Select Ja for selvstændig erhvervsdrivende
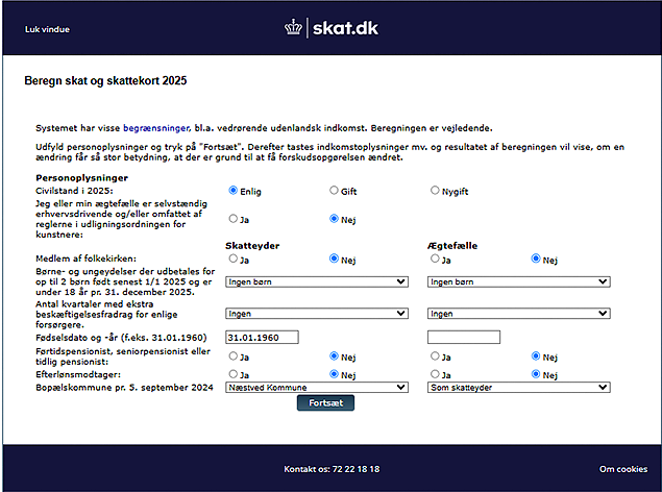Viewport: 662px width, 492px height. point(233,218)
